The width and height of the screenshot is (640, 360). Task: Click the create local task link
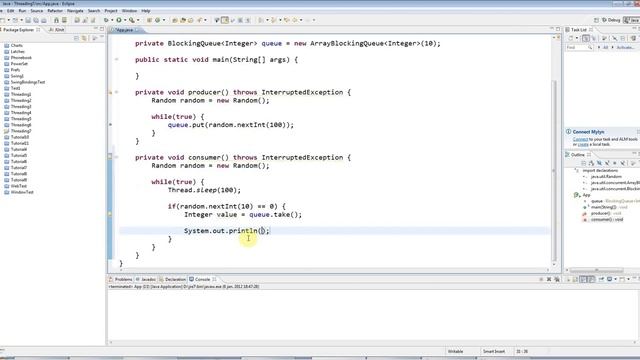click(x=583, y=144)
